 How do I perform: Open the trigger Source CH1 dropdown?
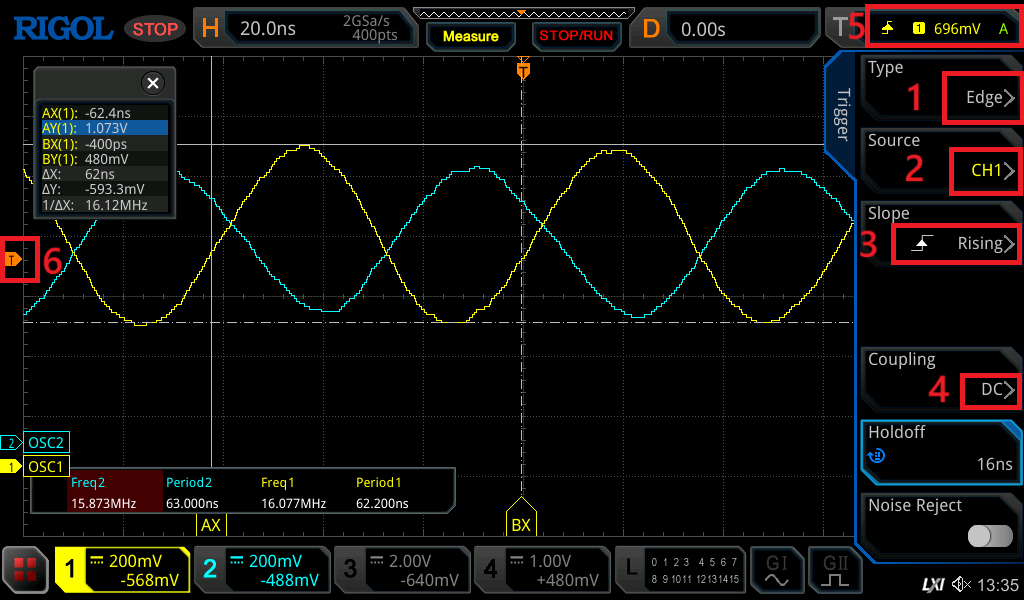[985, 171]
